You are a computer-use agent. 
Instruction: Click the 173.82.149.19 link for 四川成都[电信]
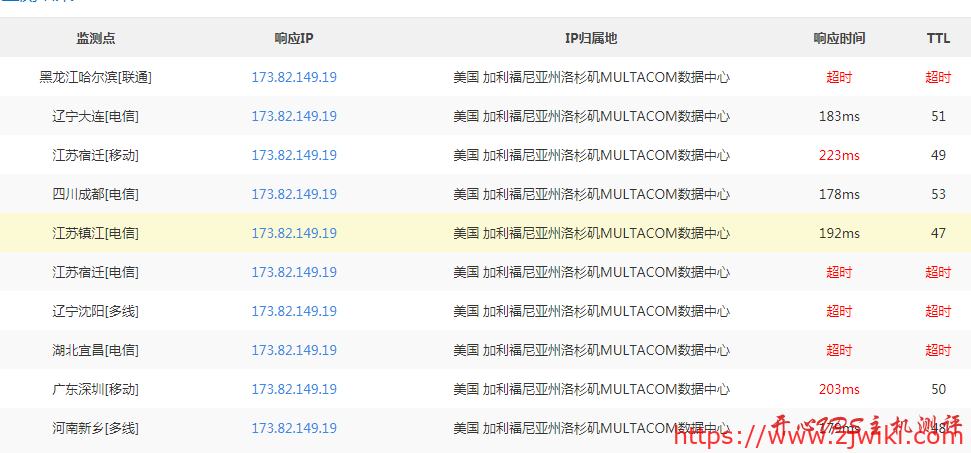pyautogui.click(x=294, y=194)
